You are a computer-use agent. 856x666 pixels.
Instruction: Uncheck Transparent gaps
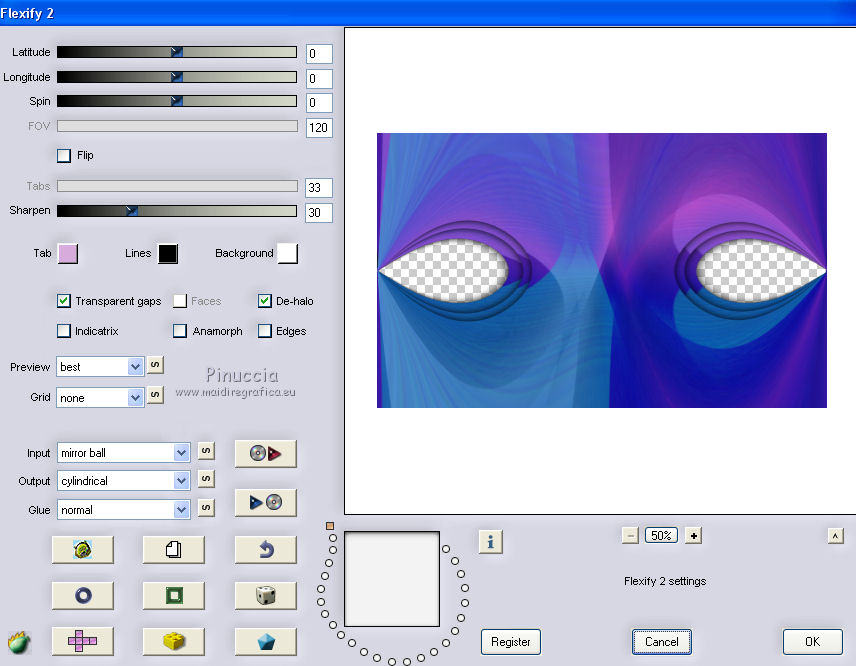point(64,301)
